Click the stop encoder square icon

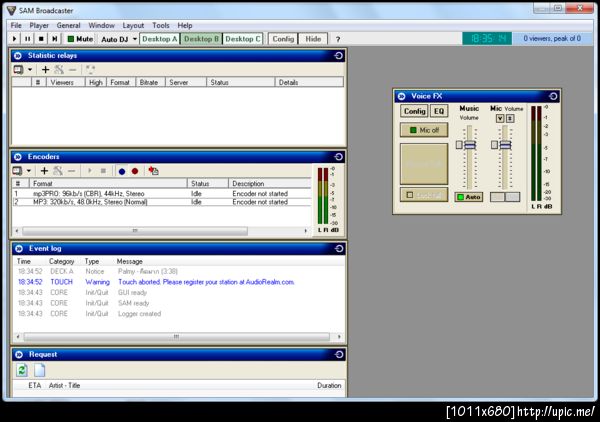103,171
